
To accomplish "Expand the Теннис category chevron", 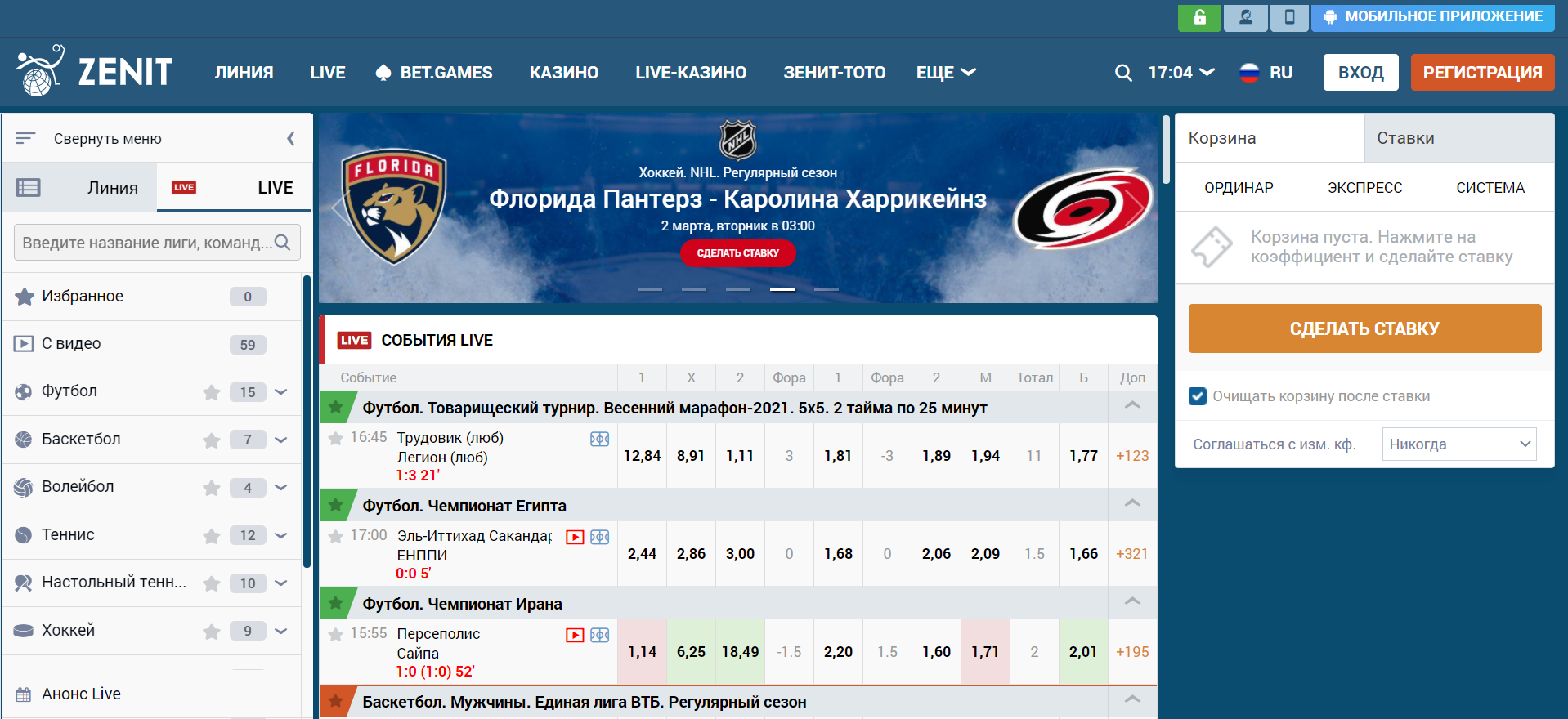I will pyautogui.click(x=281, y=535).
